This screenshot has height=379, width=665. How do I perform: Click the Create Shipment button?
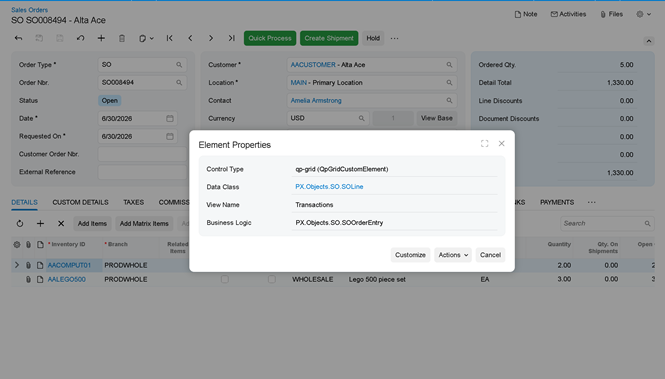coord(329,38)
